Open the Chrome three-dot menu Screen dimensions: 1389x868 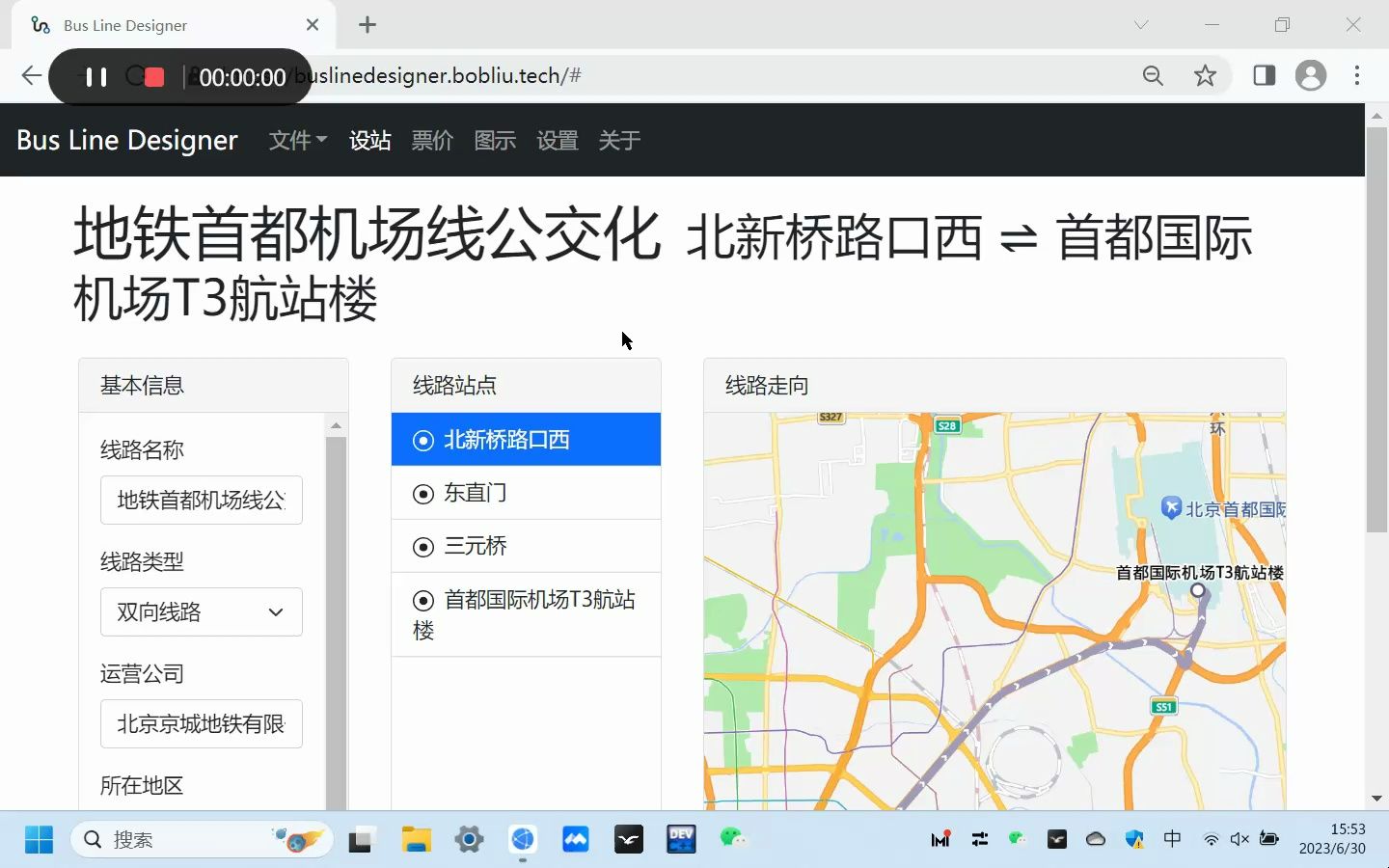[x=1357, y=75]
